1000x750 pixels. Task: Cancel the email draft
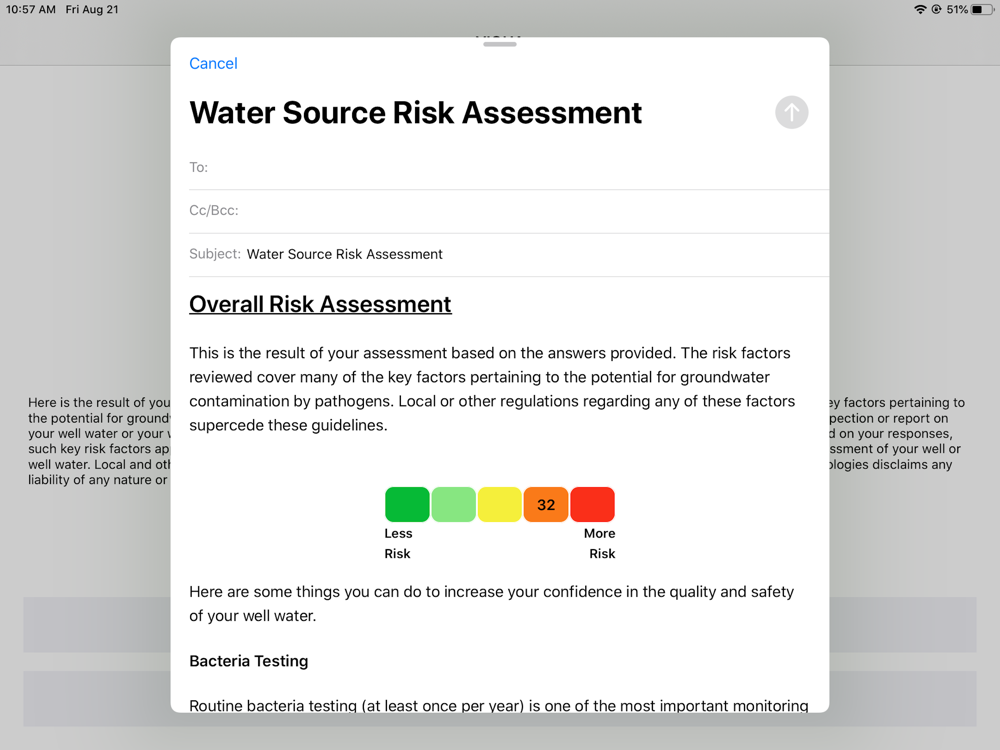point(213,64)
